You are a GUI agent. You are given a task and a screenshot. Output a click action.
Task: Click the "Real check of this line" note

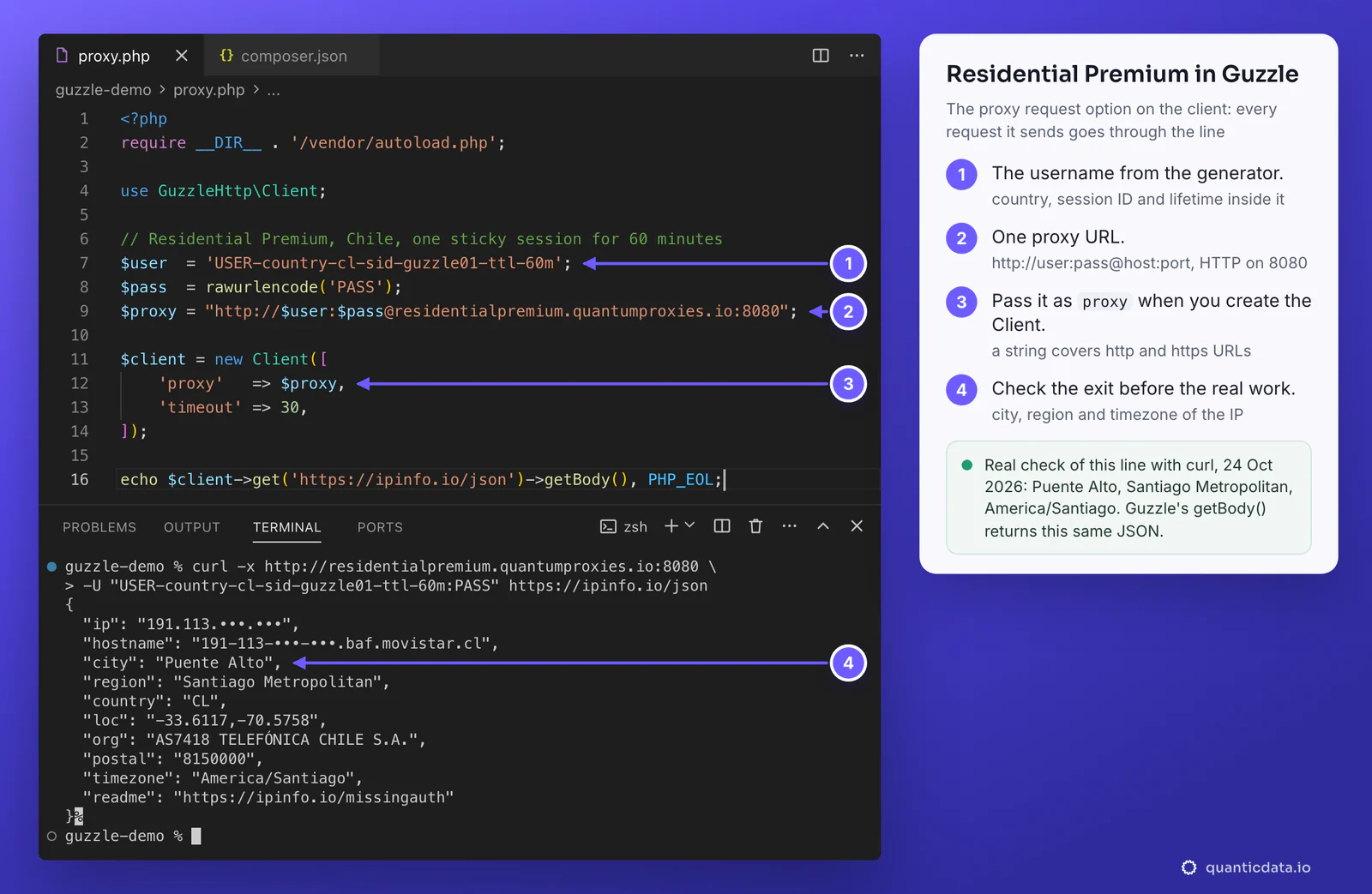(x=1128, y=498)
